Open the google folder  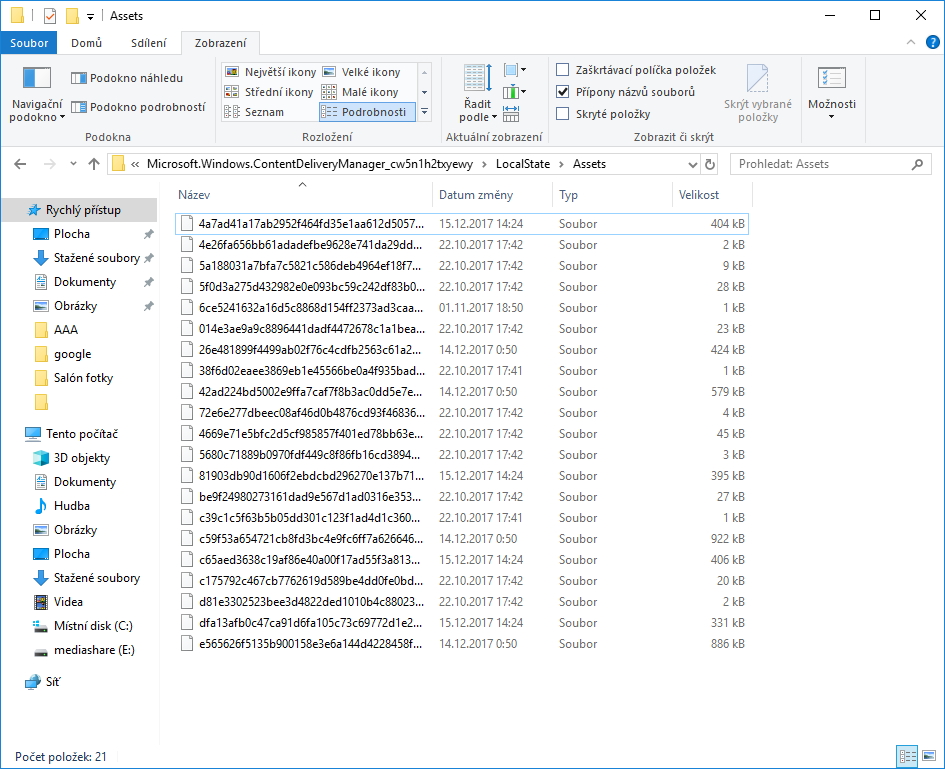pyautogui.click(x=72, y=354)
